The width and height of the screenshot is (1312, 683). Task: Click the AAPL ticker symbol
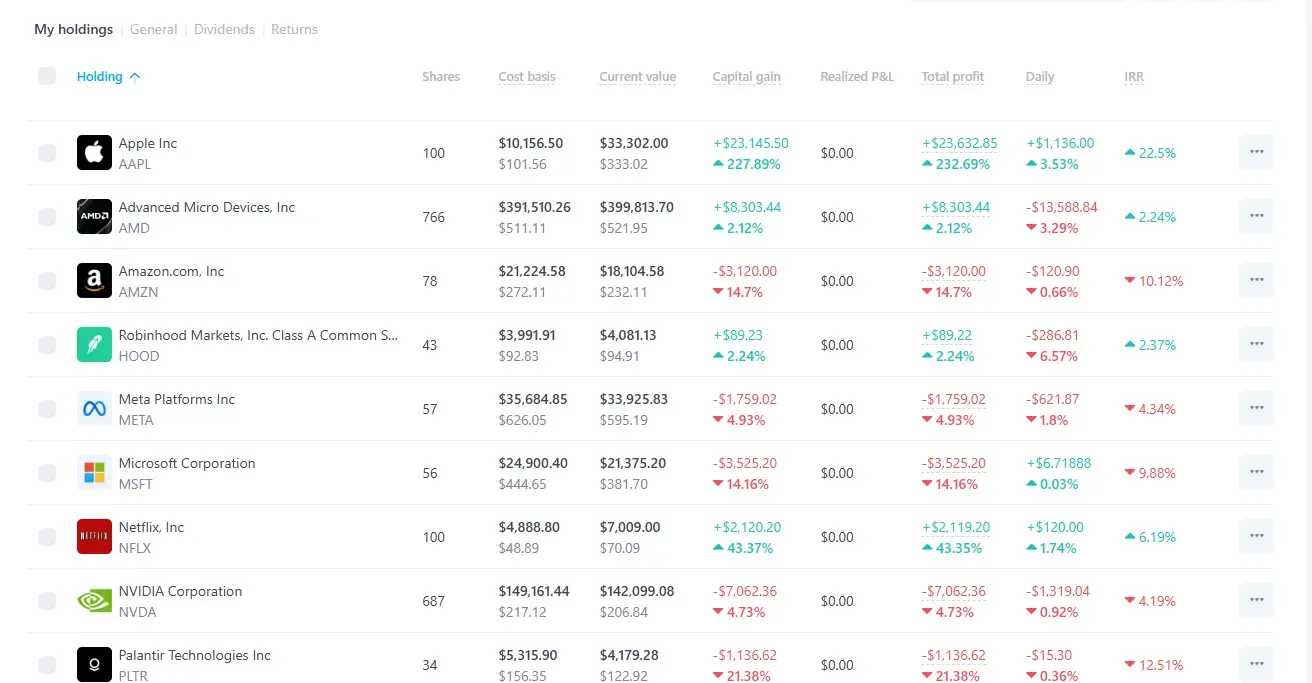tap(135, 164)
